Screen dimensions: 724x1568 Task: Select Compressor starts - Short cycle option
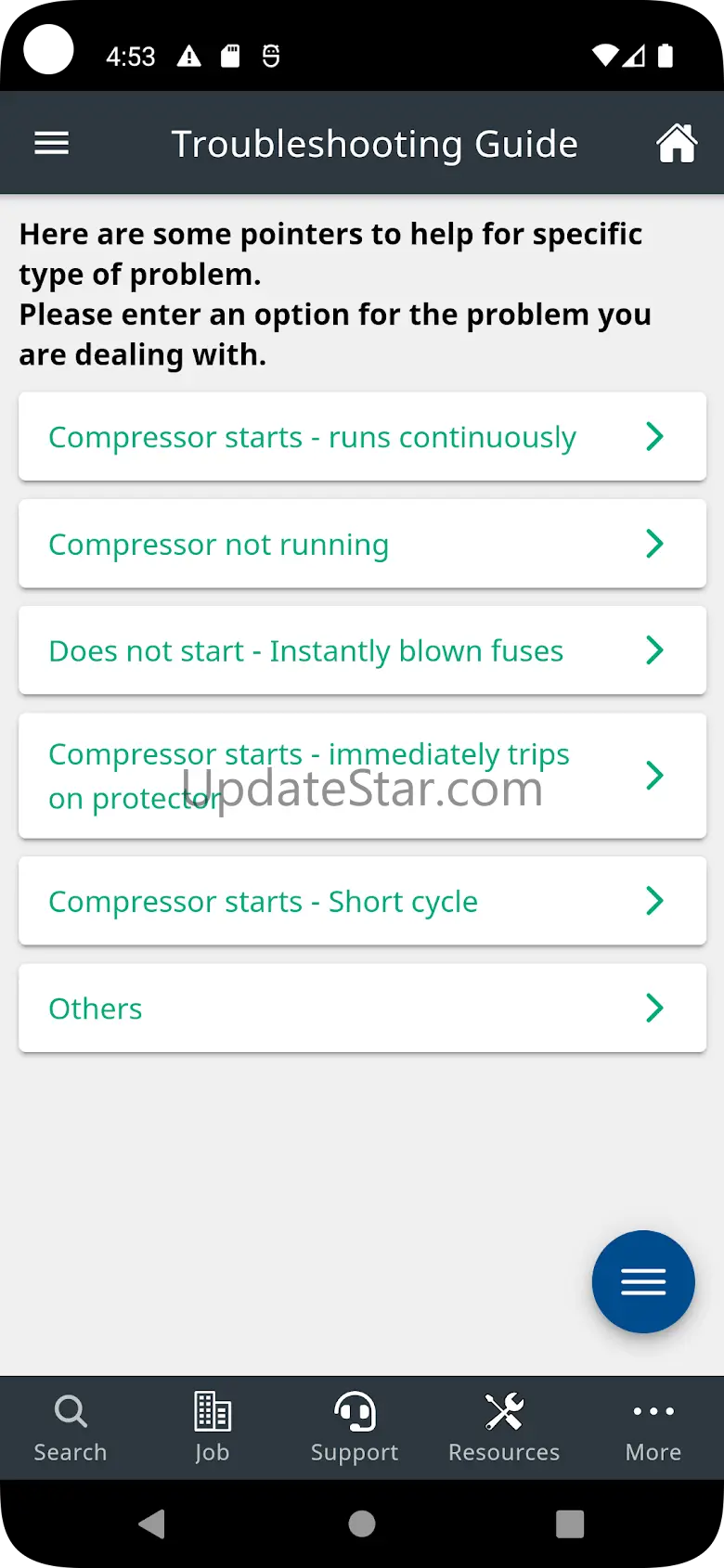tap(264, 901)
